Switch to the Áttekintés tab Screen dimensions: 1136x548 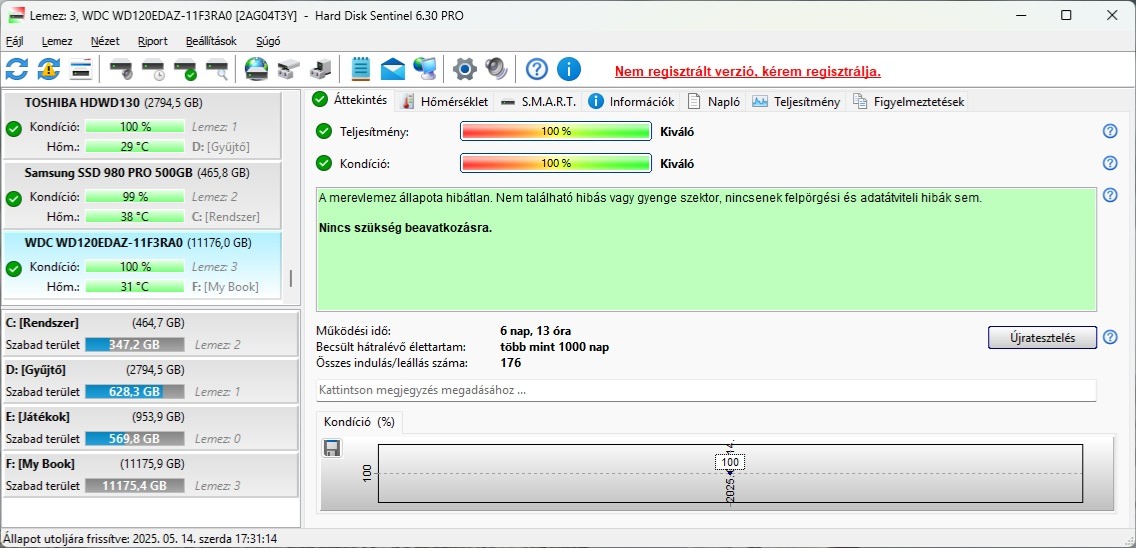click(x=351, y=101)
